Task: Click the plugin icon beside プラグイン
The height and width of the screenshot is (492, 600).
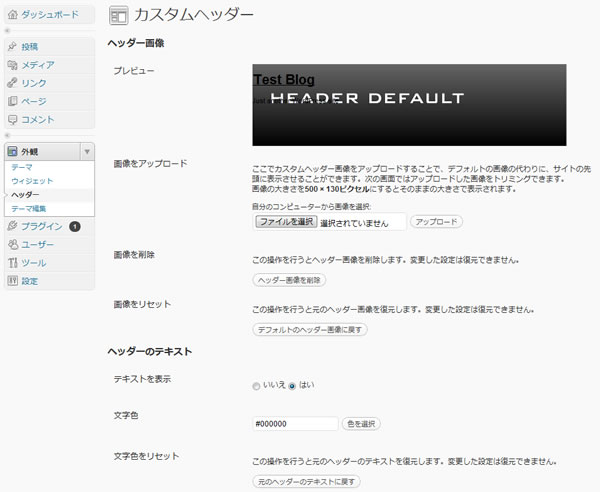Action: pyautogui.click(x=12, y=226)
